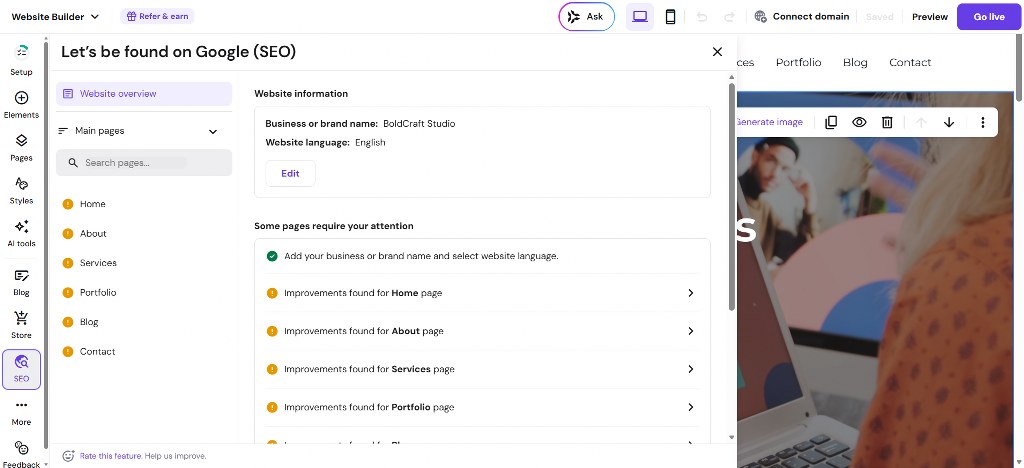Move the section up

(921, 122)
